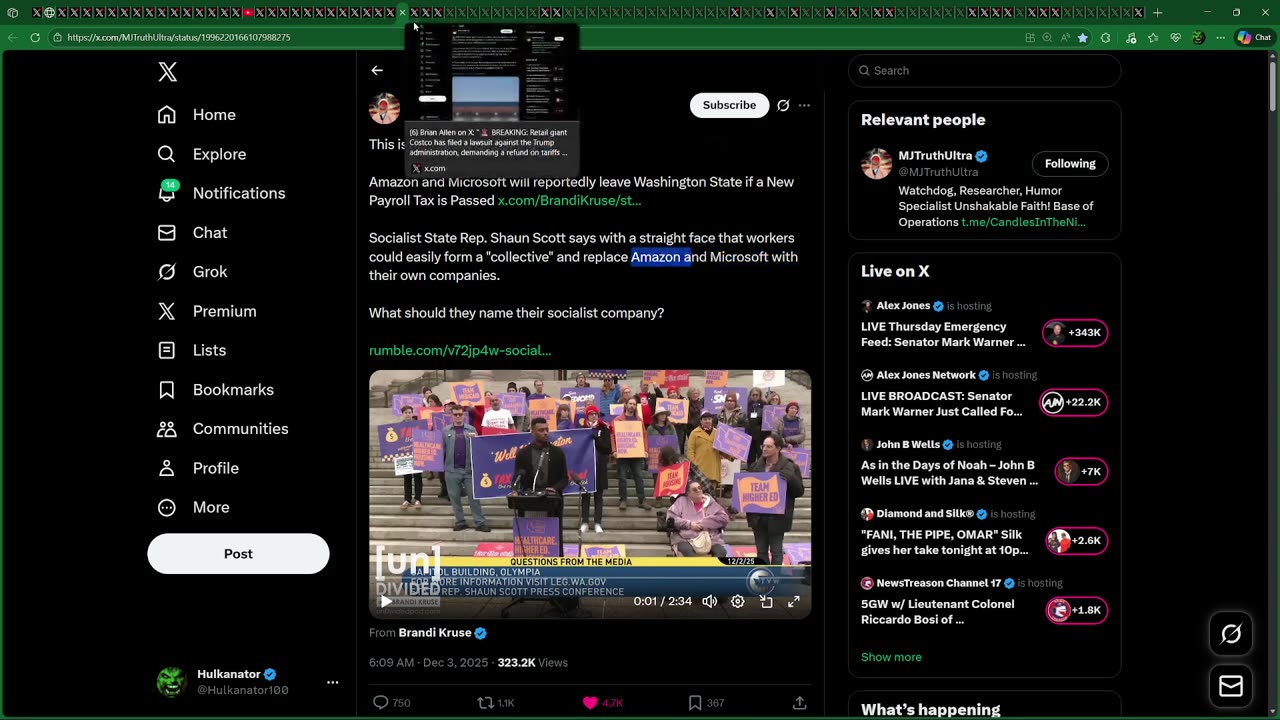Click the Grok explain icon next to Subscribe
1280x720 pixels.
[783, 105]
